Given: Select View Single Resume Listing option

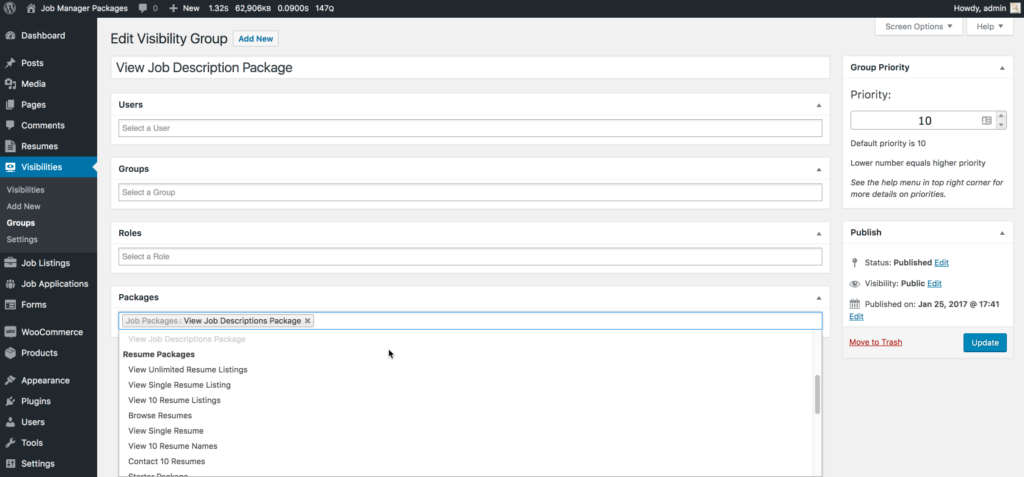Looking at the screenshot, I should pyautogui.click(x=180, y=385).
